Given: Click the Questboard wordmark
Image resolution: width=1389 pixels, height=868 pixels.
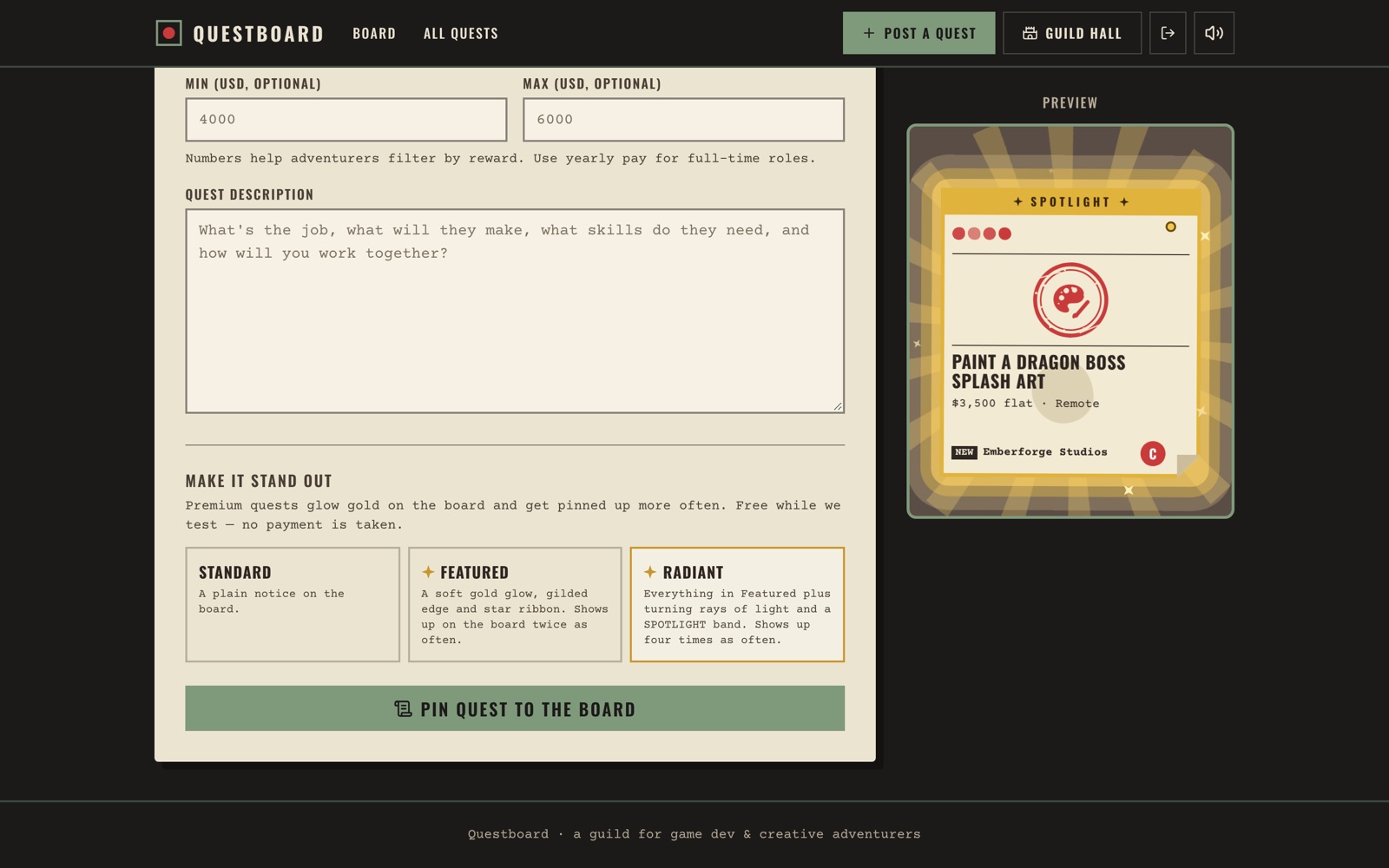Looking at the screenshot, I should pyautogui.click(x=259, y=34).
